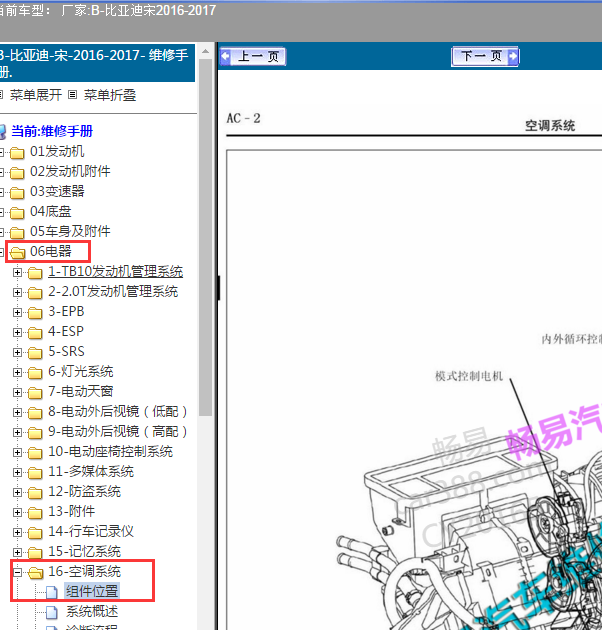
Task: Expand the 14-行车记录仪 node
Action: tap(17, 533)
